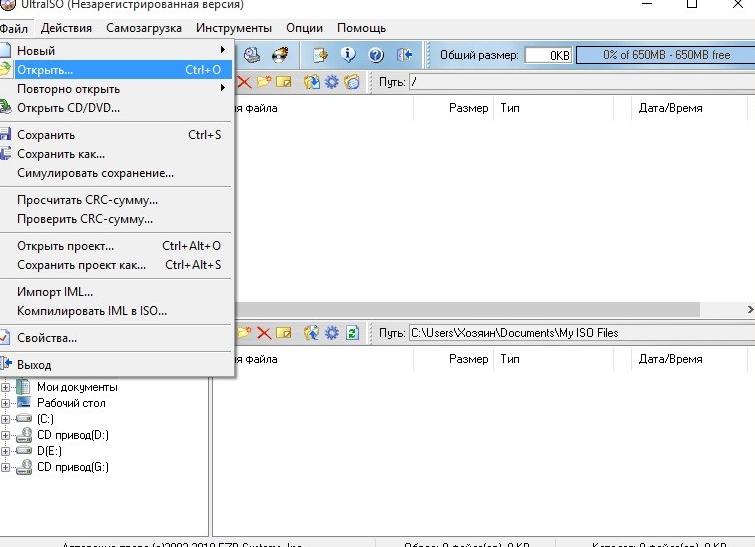Expand the Рабочий стол tree node
755x547 pixels.
(5, 403)
